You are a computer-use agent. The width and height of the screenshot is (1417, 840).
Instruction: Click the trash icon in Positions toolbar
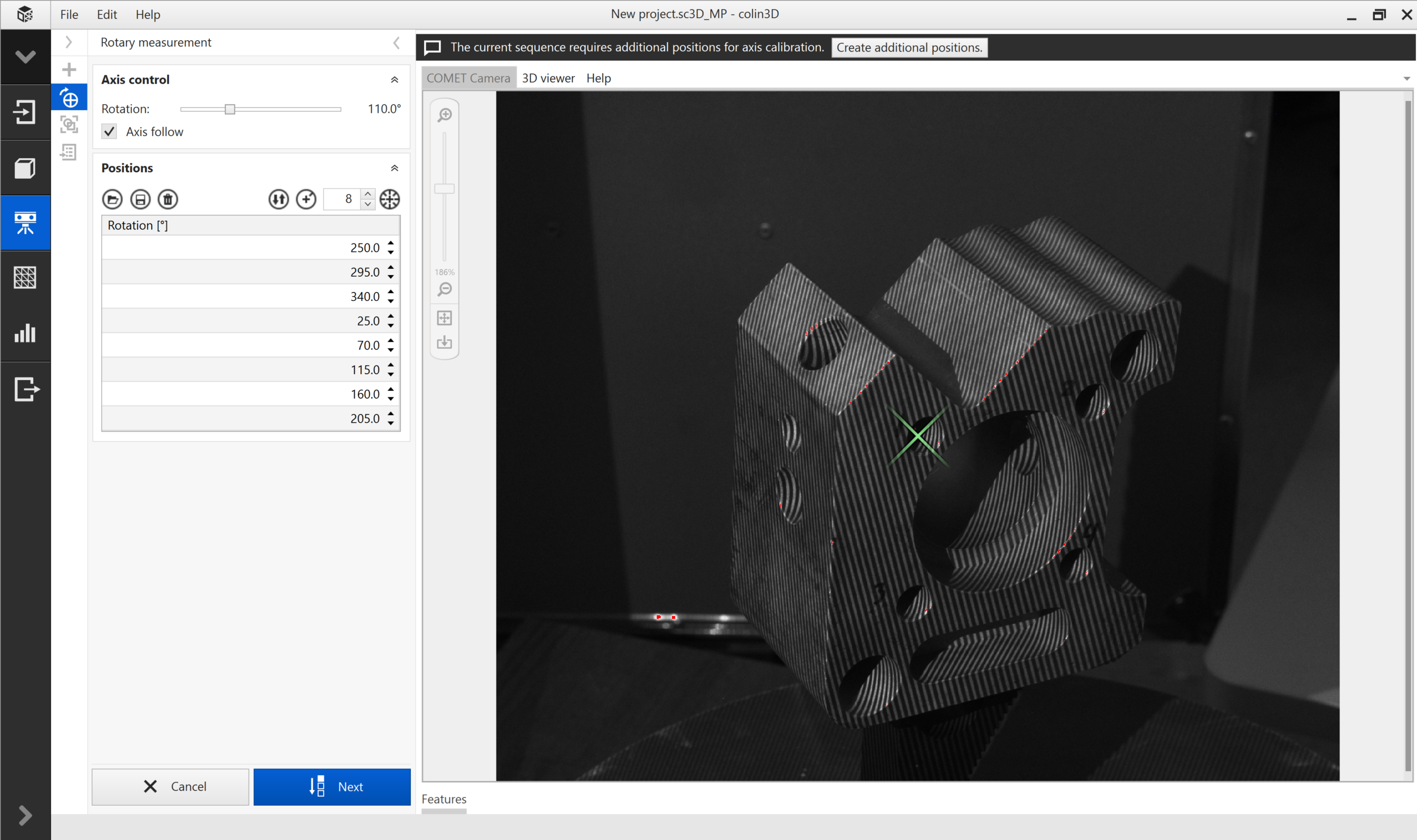coord(168,199)
